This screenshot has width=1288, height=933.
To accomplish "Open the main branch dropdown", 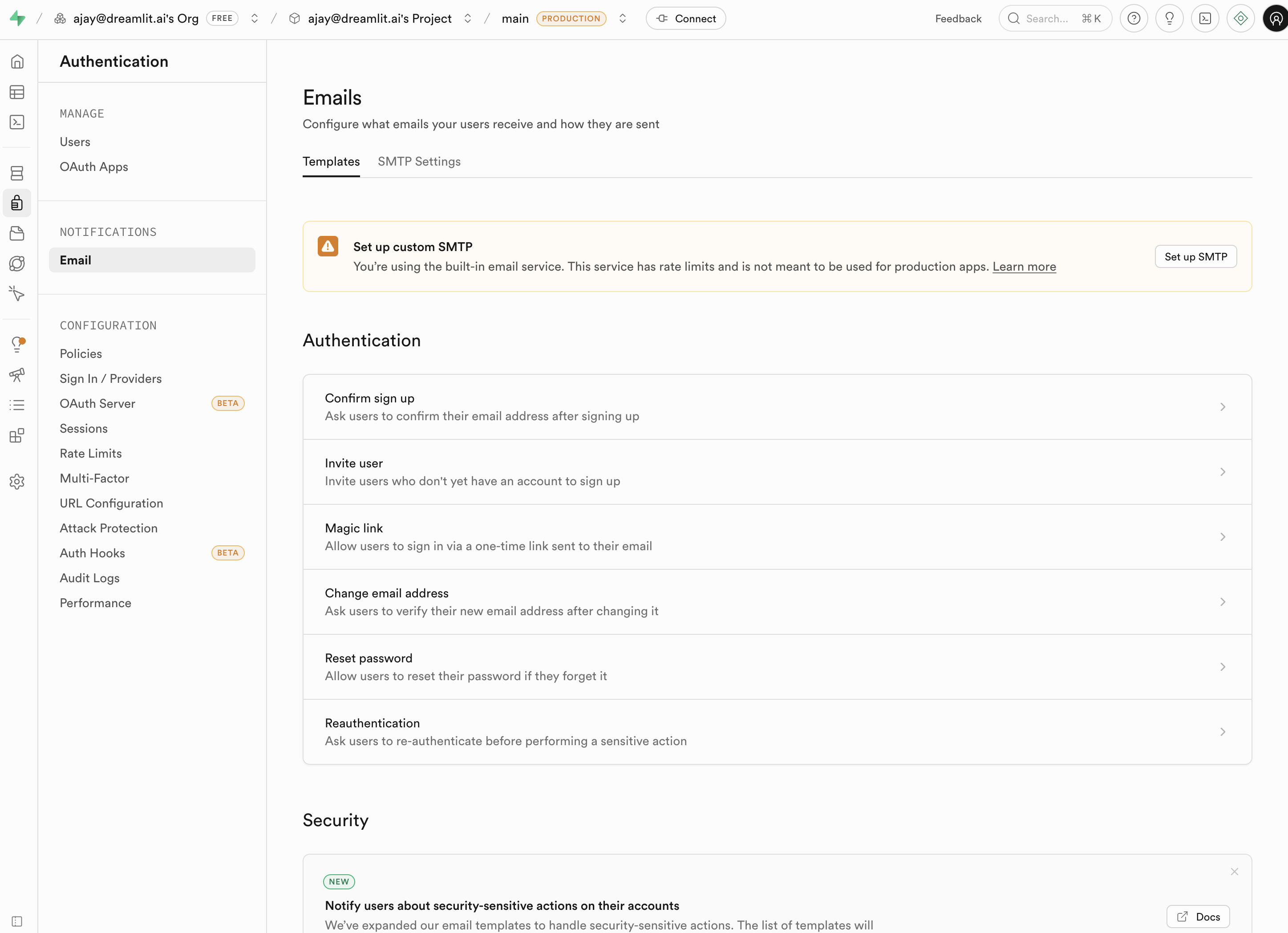I will 622,18.
